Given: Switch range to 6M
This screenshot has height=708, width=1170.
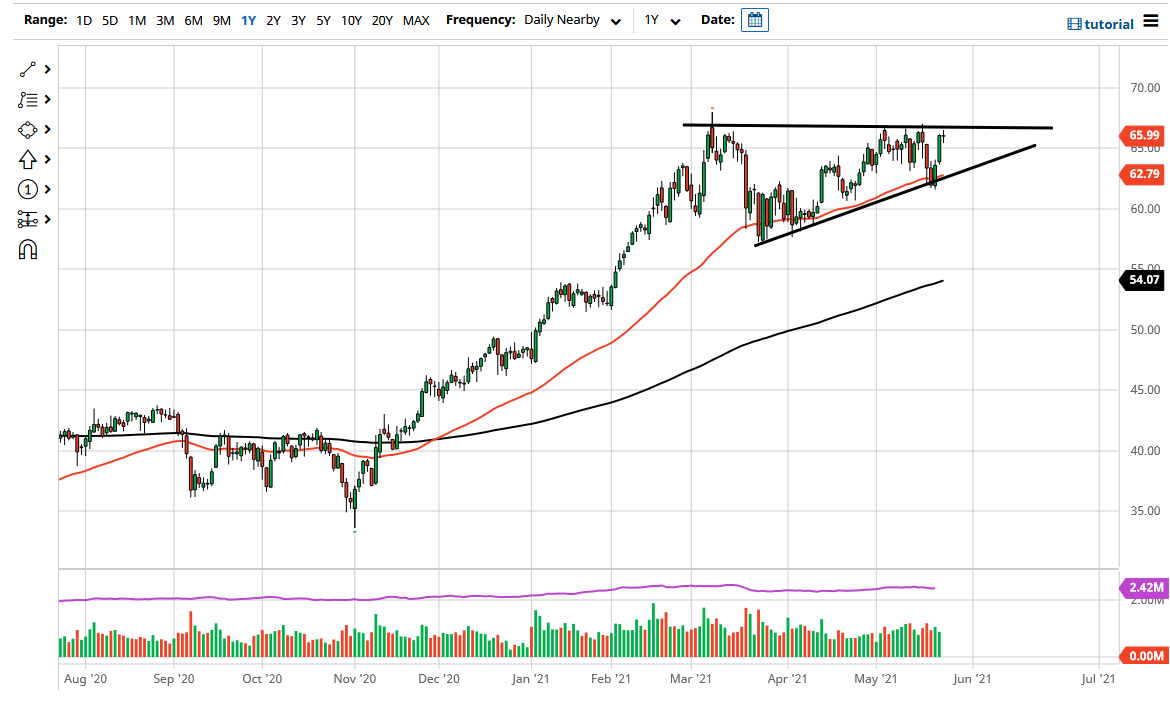Looking at the screenshot, I should (x=193, y=19).
